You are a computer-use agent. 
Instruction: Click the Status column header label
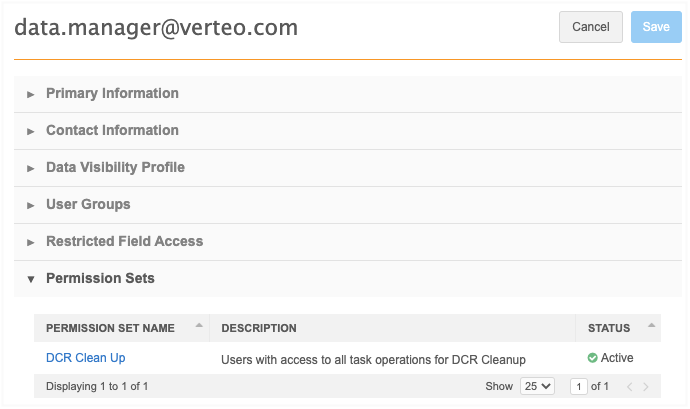tap(609, 328)
